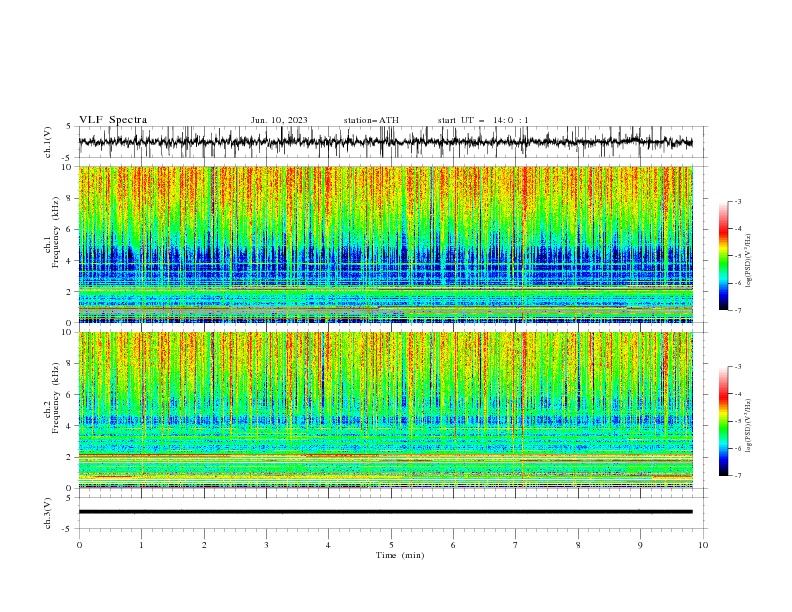Image resolution: width=792 pixels, height=612 pixels.
Task: Click inside the ch.1 spectrogram panel
Action: (386, 244)
